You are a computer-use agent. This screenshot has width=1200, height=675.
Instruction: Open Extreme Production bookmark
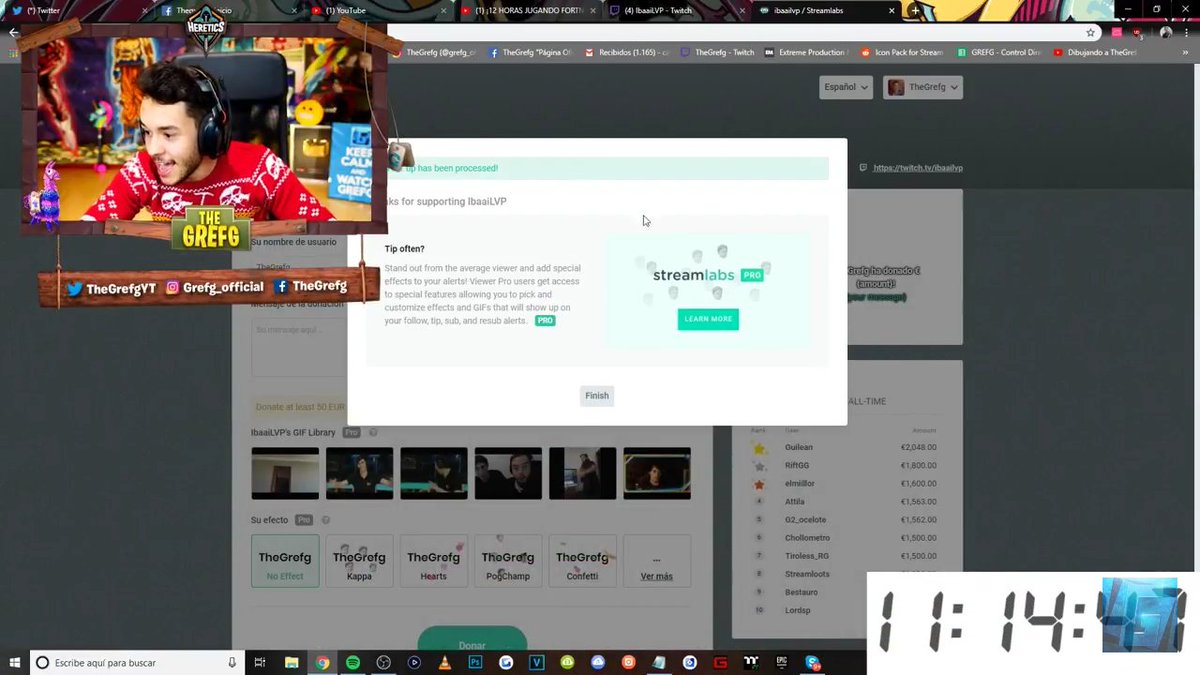805,52
